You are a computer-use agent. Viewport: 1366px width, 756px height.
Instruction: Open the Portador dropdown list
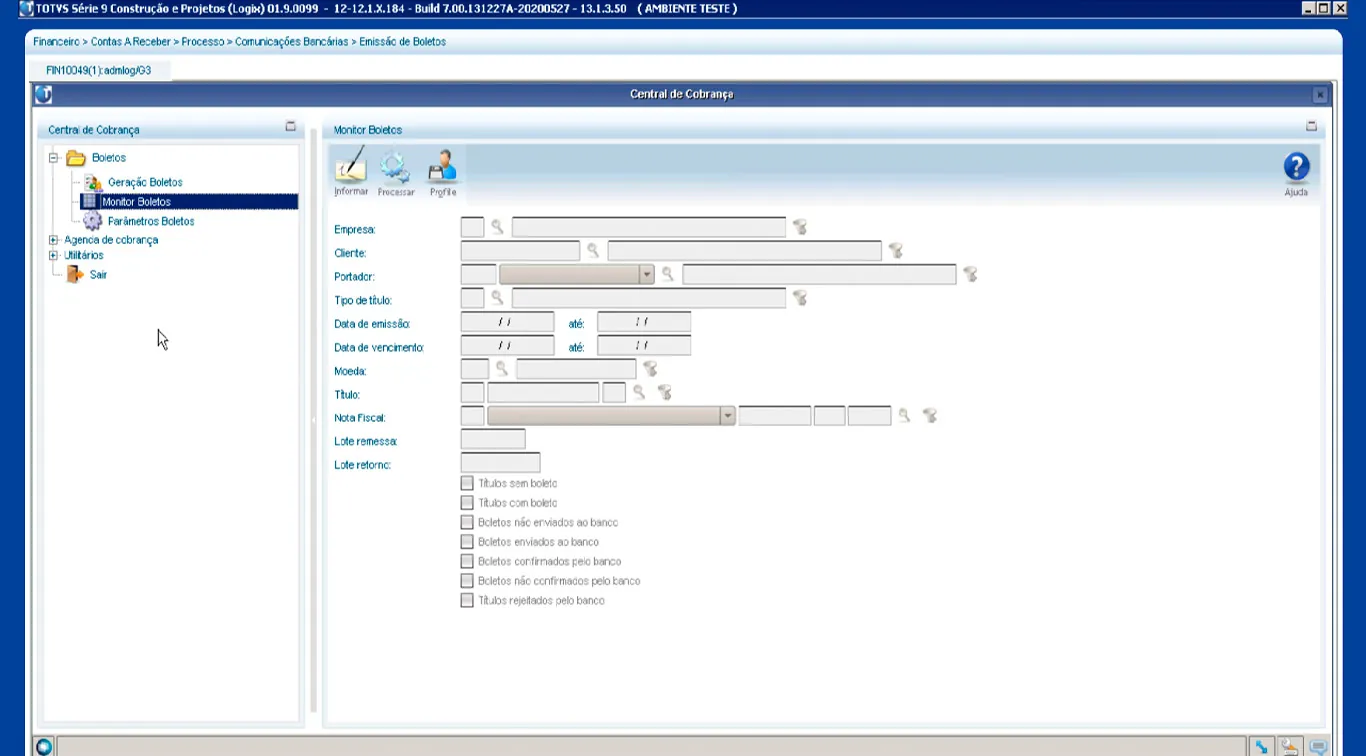coord(646,275)
